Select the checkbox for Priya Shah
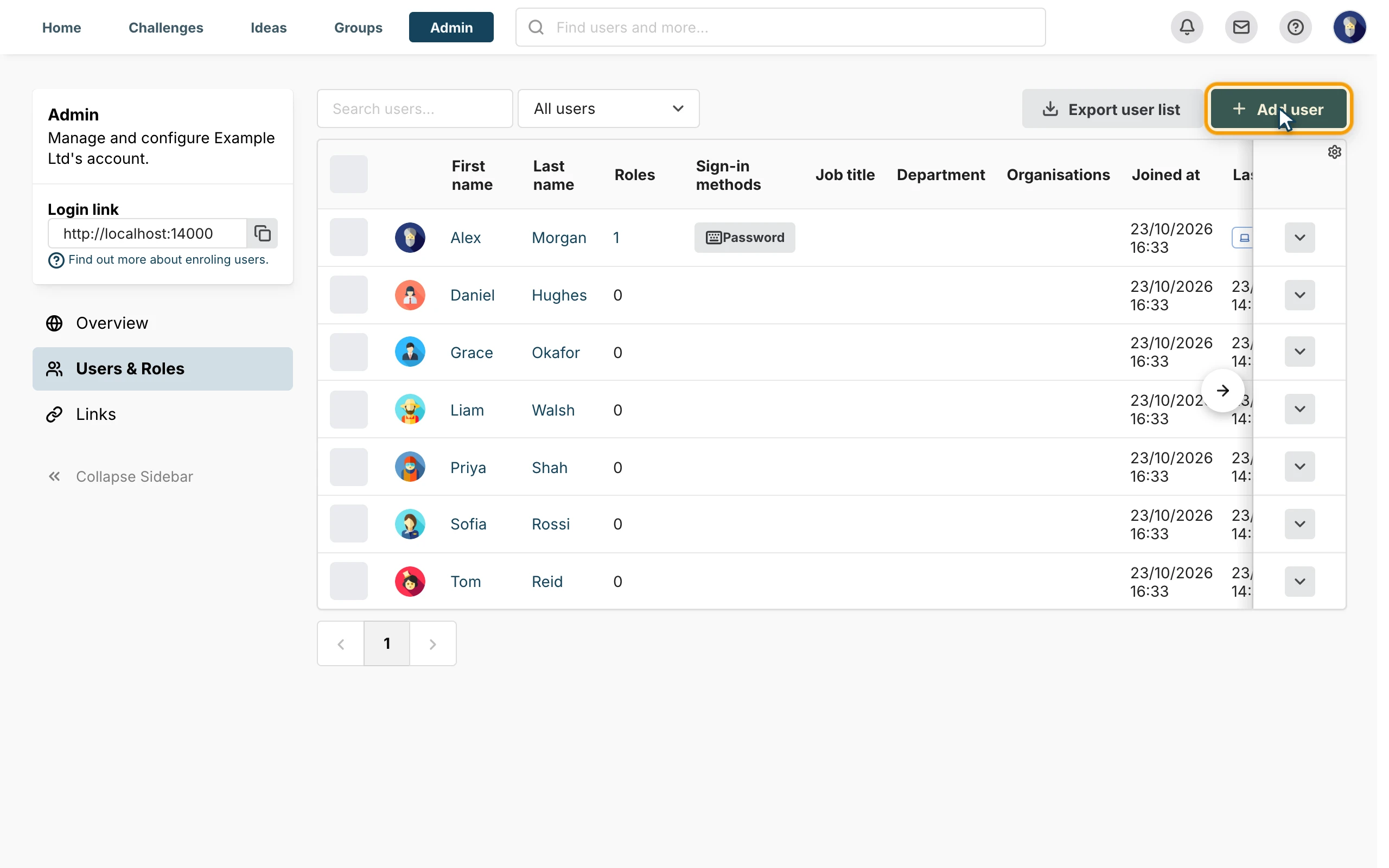This screenshot has height=868, width=1389. pos(348,467)
